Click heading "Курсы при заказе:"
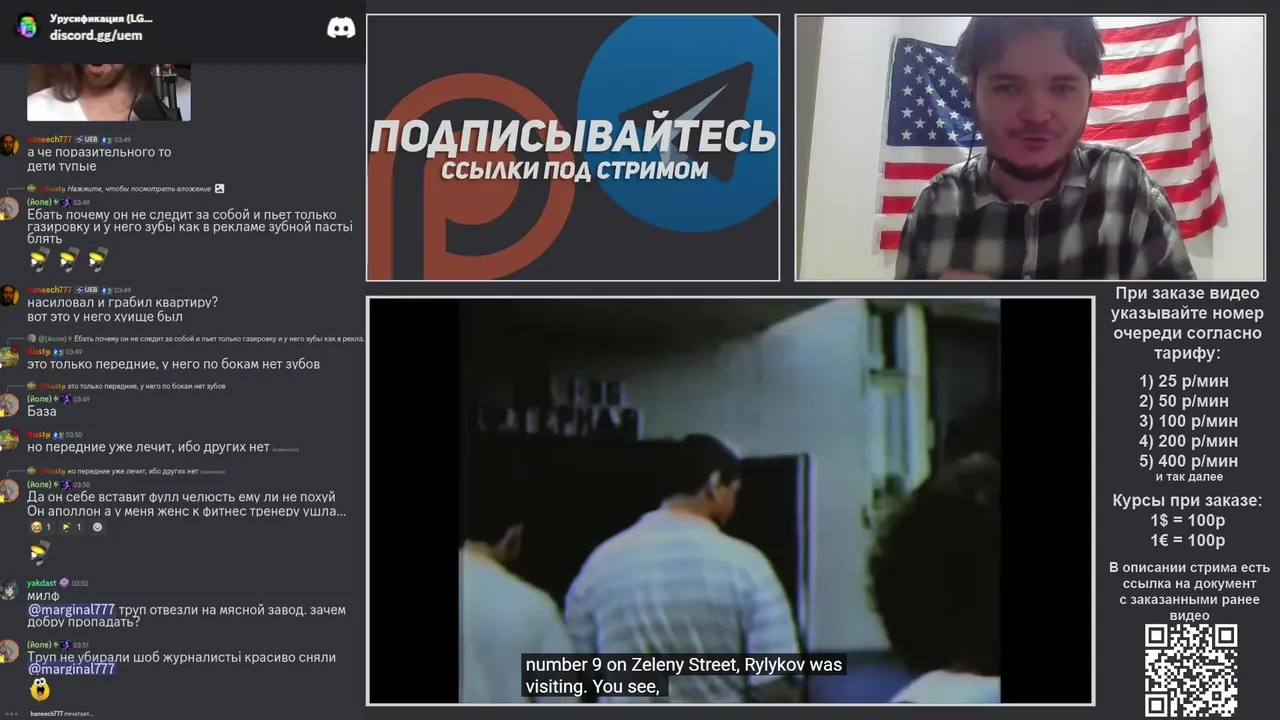The height and width of the screenshot is (720, 1280). coord(1187,500)
